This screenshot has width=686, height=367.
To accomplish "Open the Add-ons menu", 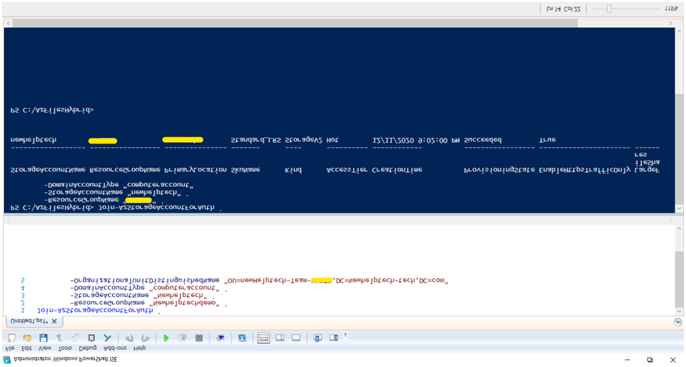I will coord(115,348).
